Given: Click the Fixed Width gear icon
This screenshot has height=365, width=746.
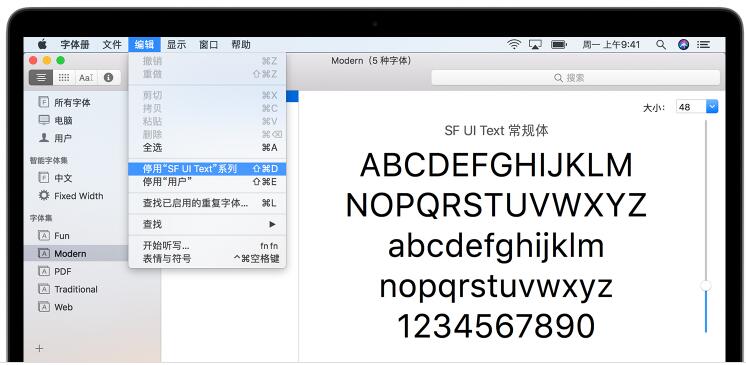Looking at the screenshot, I should [44, 196].
